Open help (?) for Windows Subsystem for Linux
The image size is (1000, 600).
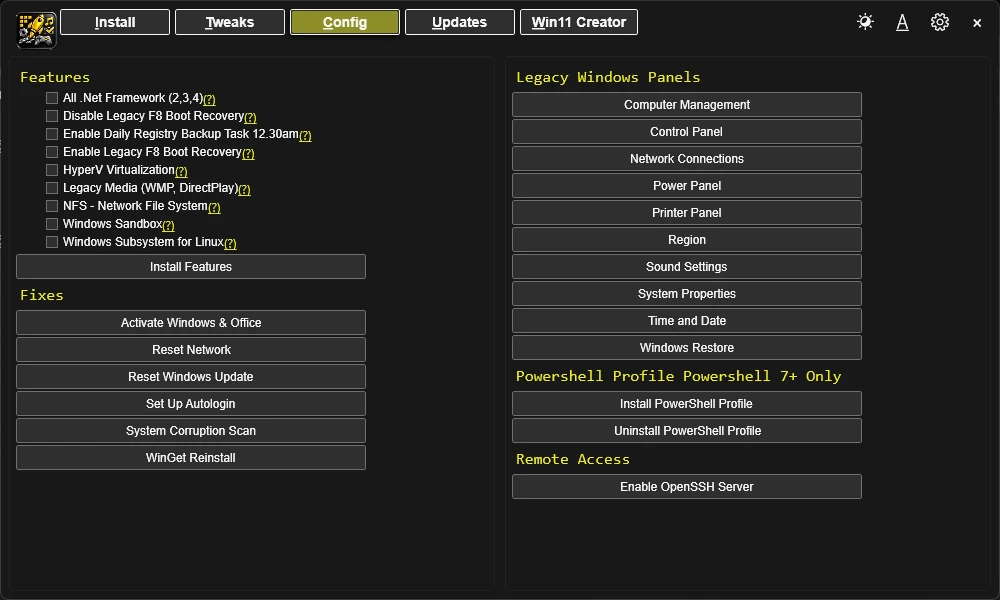(230, 243)
